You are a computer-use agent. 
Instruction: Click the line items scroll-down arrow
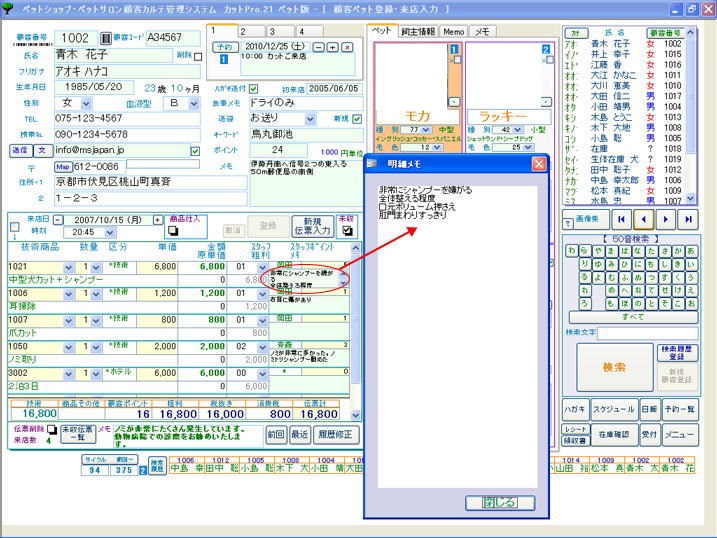coord(355,415)
